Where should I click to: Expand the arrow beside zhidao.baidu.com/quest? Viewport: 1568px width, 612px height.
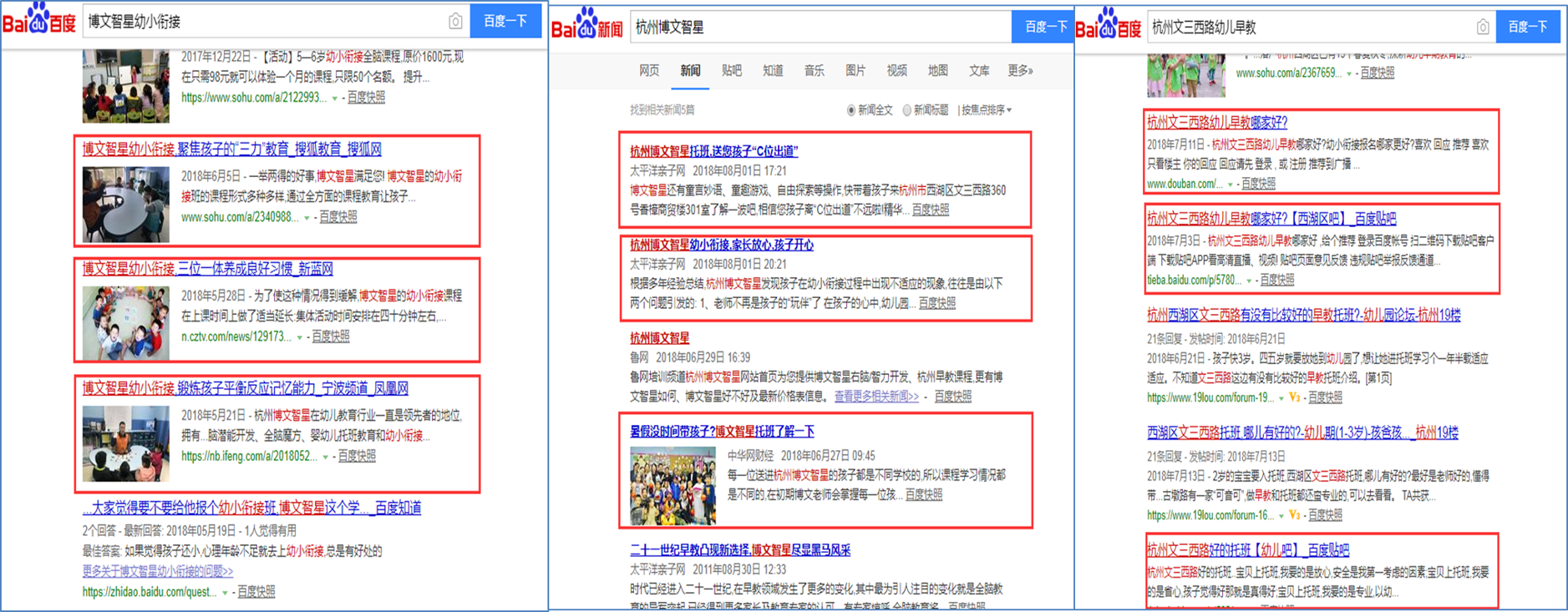pos(225,593)
